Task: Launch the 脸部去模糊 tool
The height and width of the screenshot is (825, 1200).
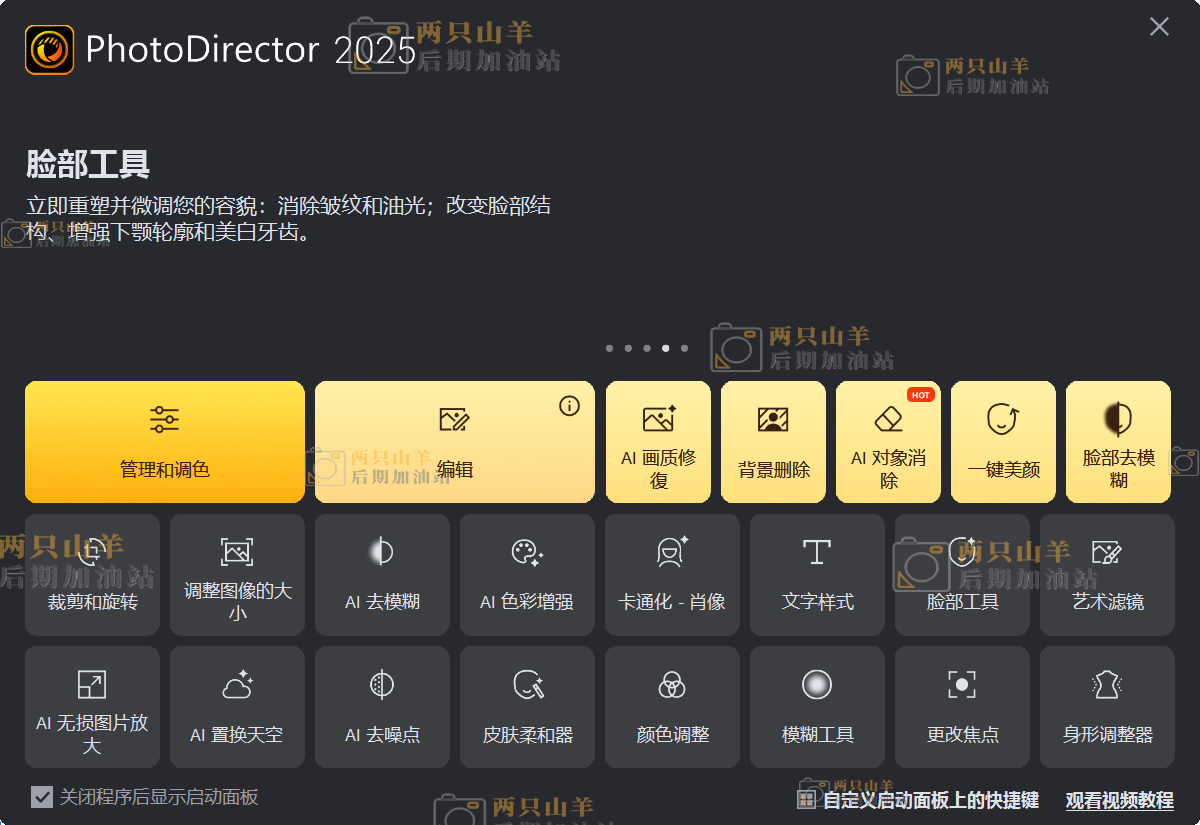Action: pos(1118,441)
